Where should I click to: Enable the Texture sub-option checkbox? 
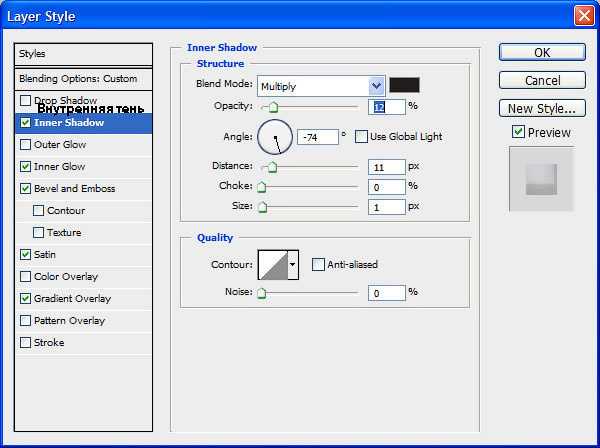38,233
